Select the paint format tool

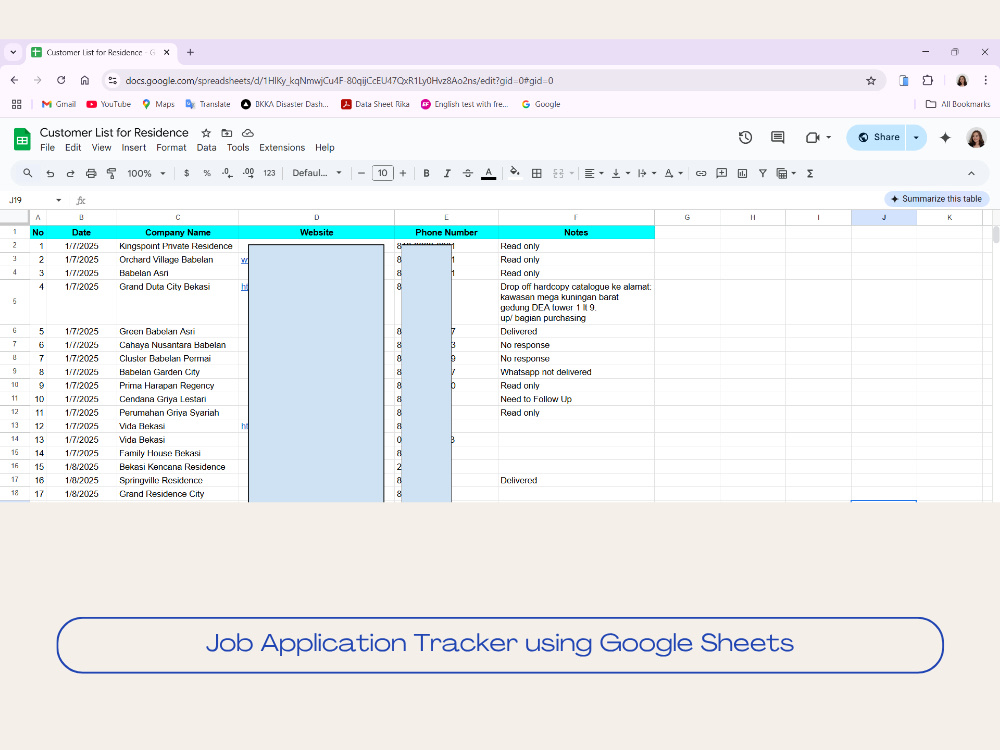(112, 173)
